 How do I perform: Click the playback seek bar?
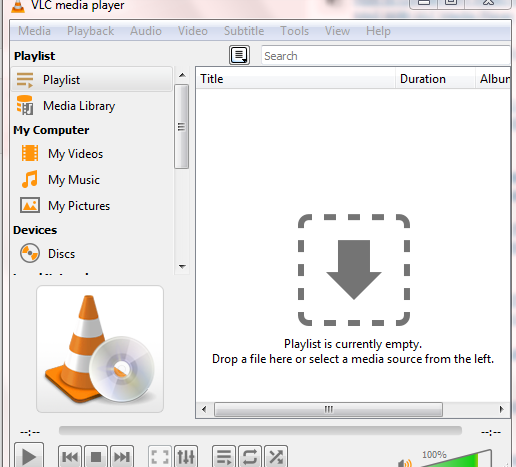tap(260, 431)
